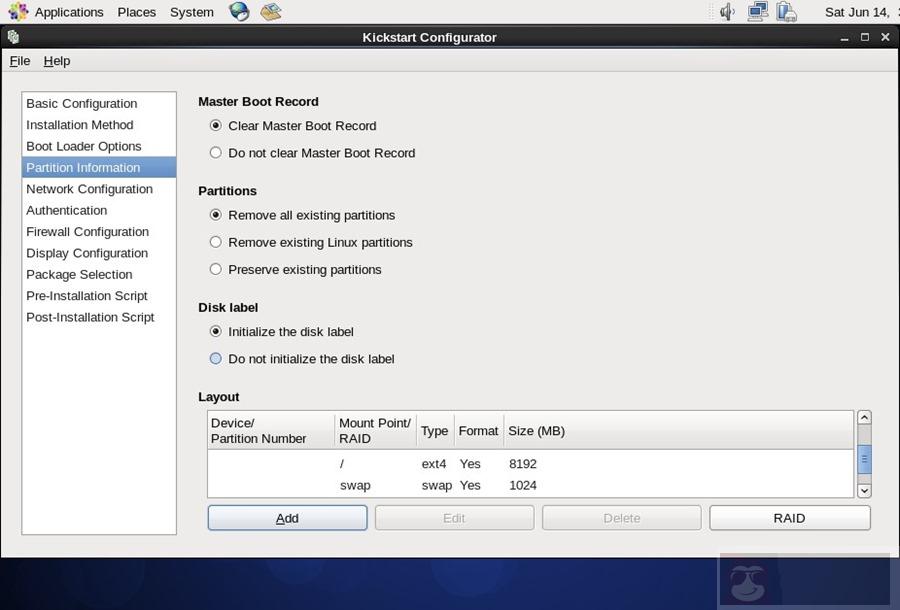Click the removable media icon in the tray

787,12
